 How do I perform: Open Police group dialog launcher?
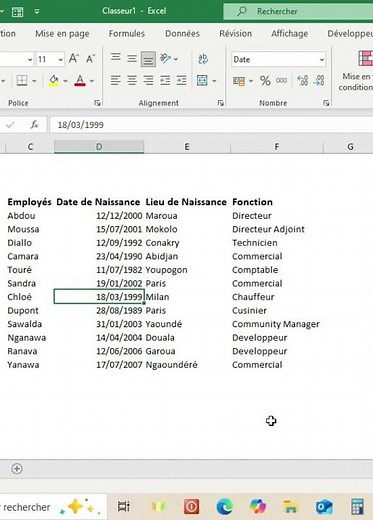[97, 103]
